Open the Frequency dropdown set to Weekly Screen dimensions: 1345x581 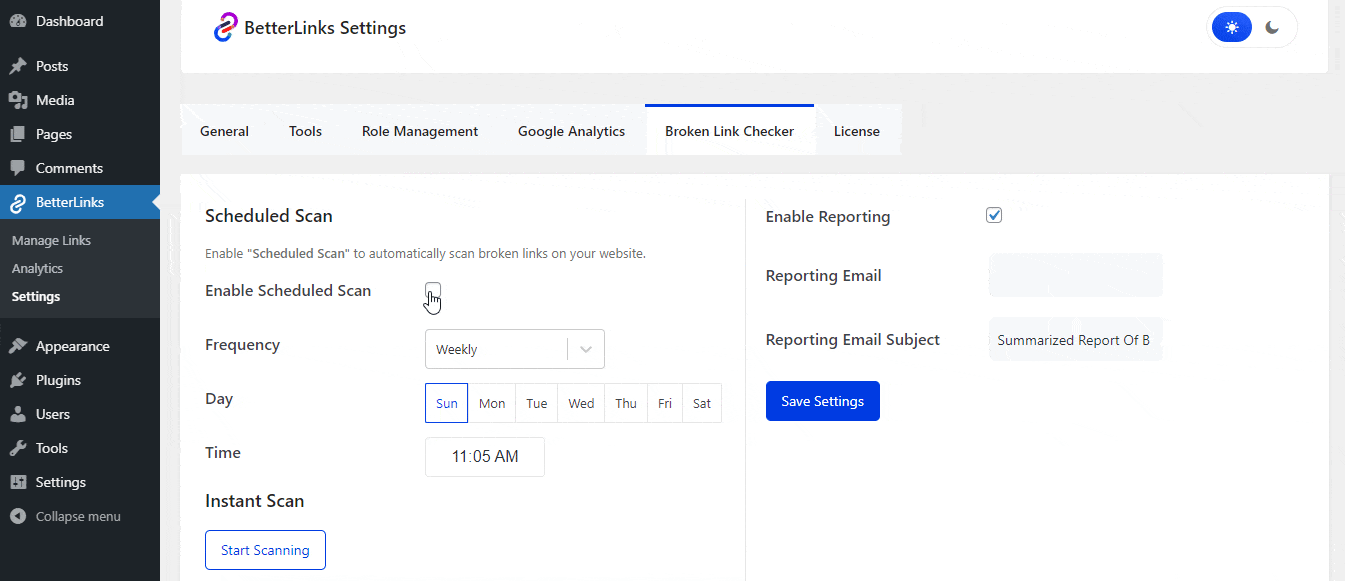(514, 348)
